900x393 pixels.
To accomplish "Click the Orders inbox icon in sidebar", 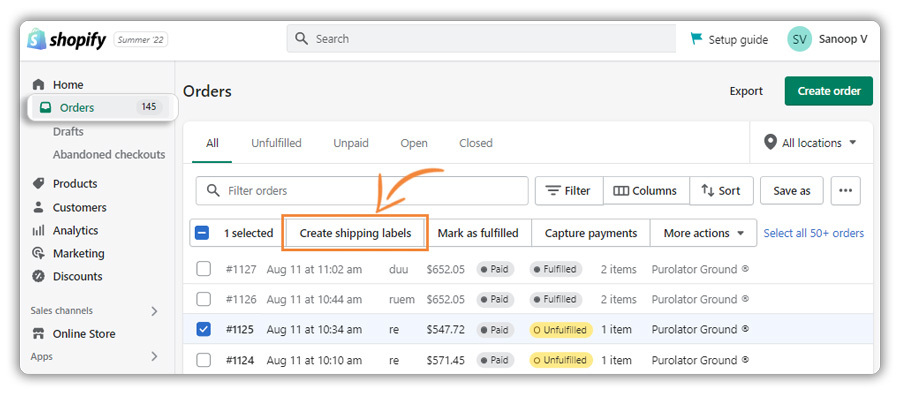I will [x=45, y=107].
